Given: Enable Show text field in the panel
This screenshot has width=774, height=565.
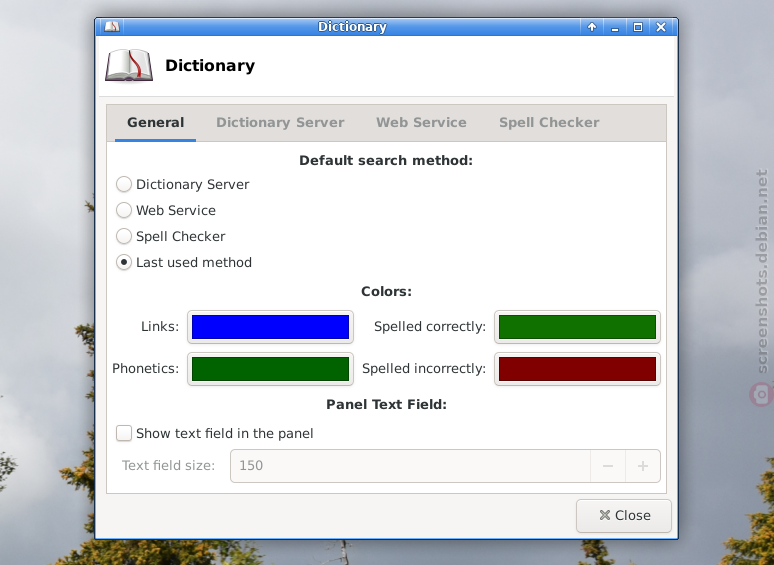Looking at the screenshot, I should [x=124, y=433].
